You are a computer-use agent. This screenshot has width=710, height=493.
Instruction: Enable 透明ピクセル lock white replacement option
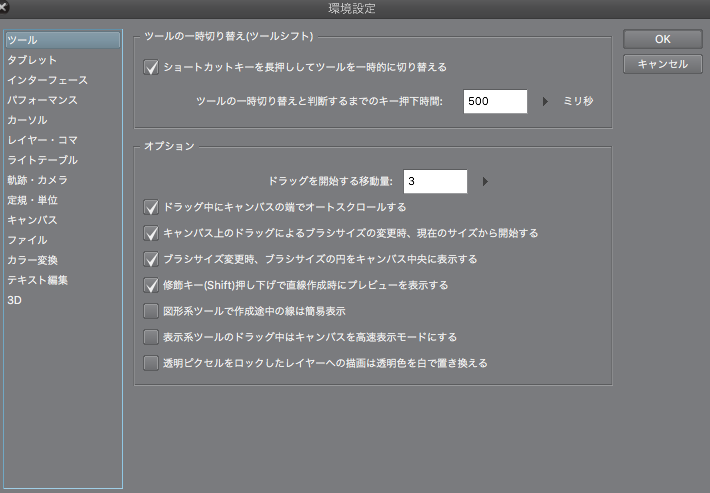[152, 364]
